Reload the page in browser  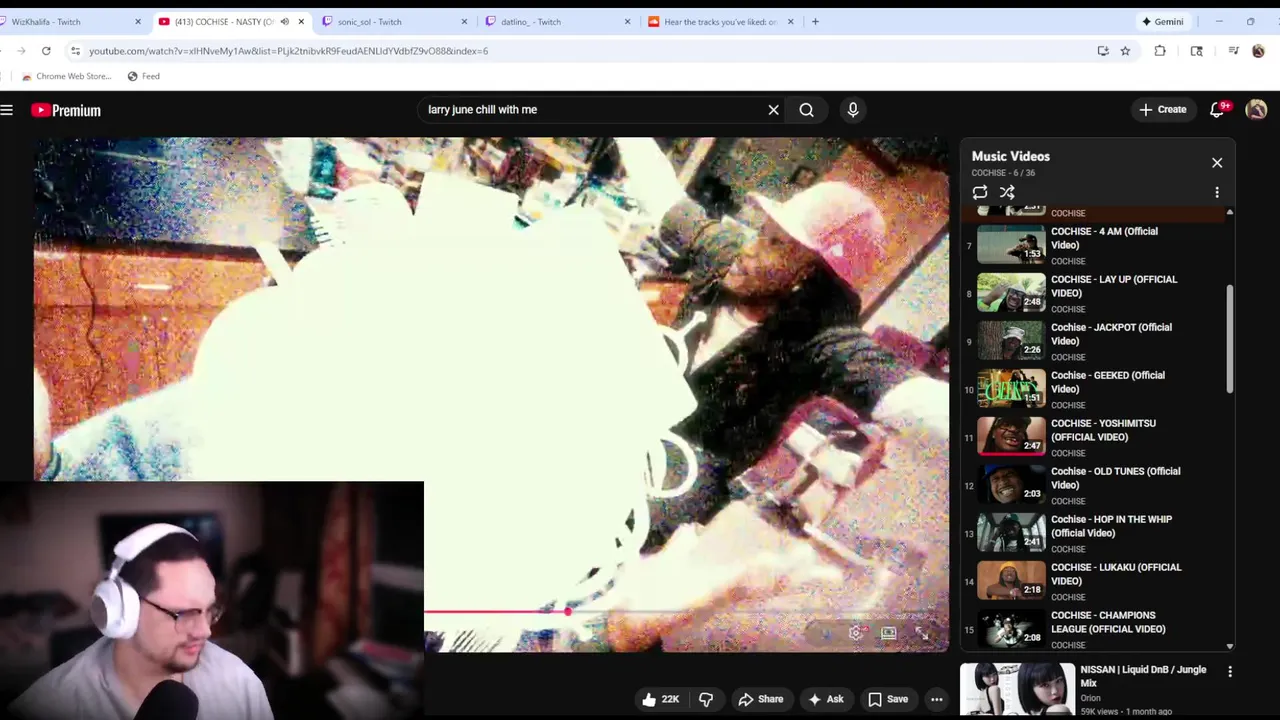coord(46,51)
